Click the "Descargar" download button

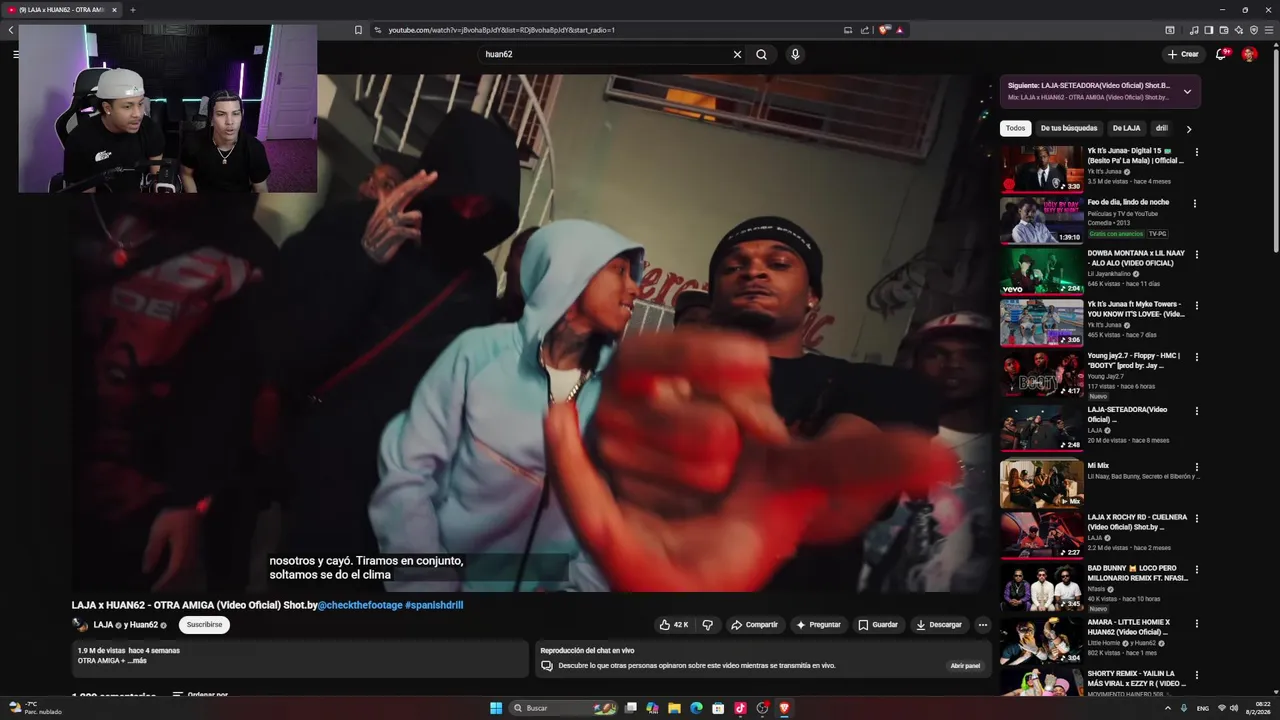click(x=939, y=625)
